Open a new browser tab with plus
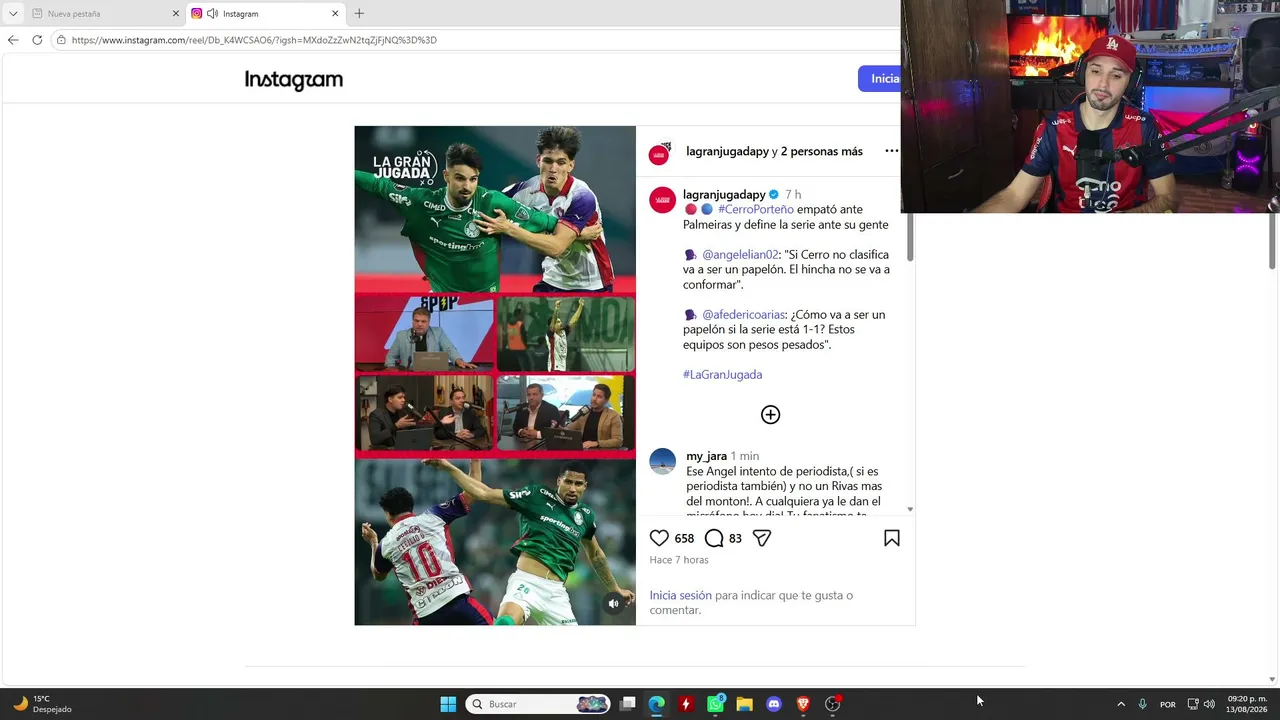This screenshot has height=720, width=1280. click(x=359, y=13)
